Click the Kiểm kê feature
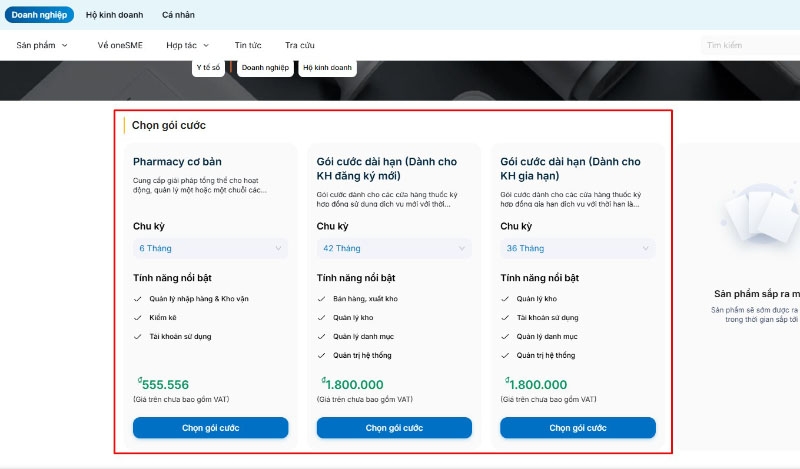The width and height of the screenshot is (800, 469). click(x=163, y=317)
